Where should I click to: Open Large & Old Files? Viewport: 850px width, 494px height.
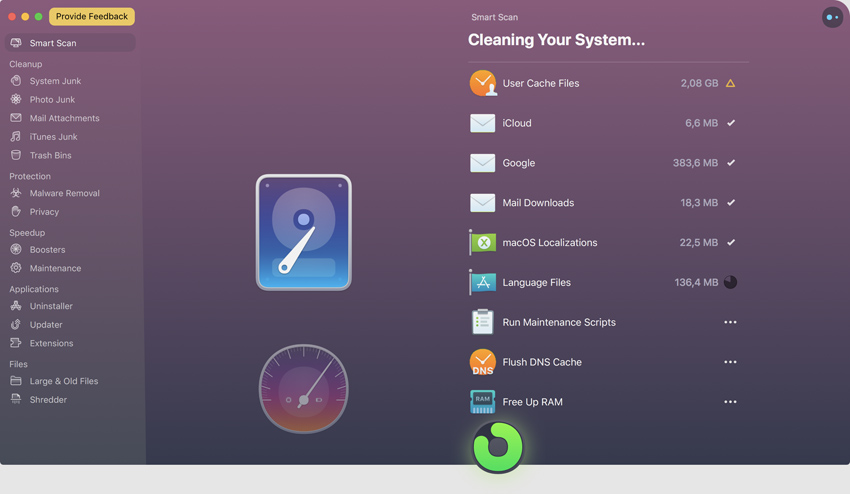64,381
